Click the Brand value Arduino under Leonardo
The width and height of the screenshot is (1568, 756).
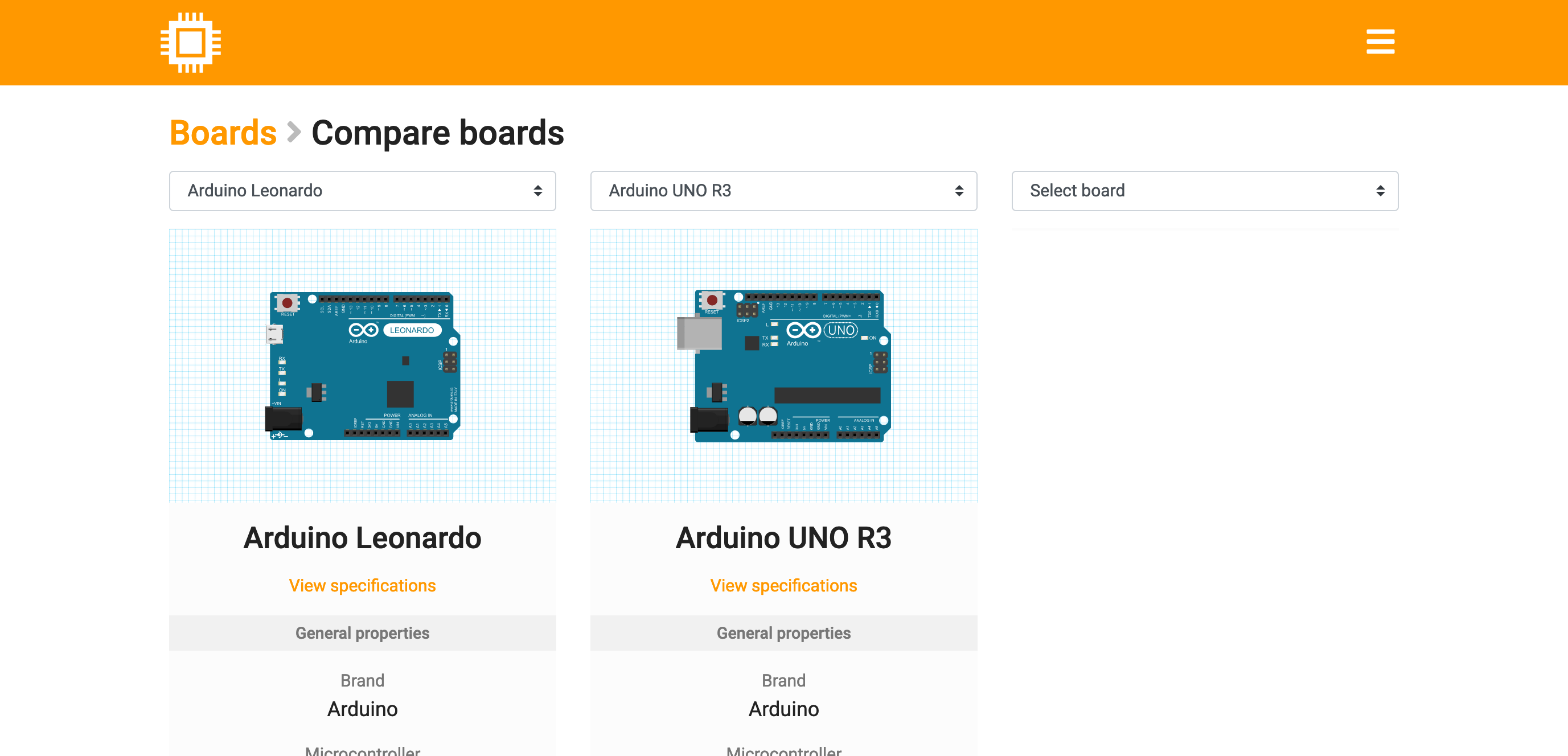tap(362, 709)
